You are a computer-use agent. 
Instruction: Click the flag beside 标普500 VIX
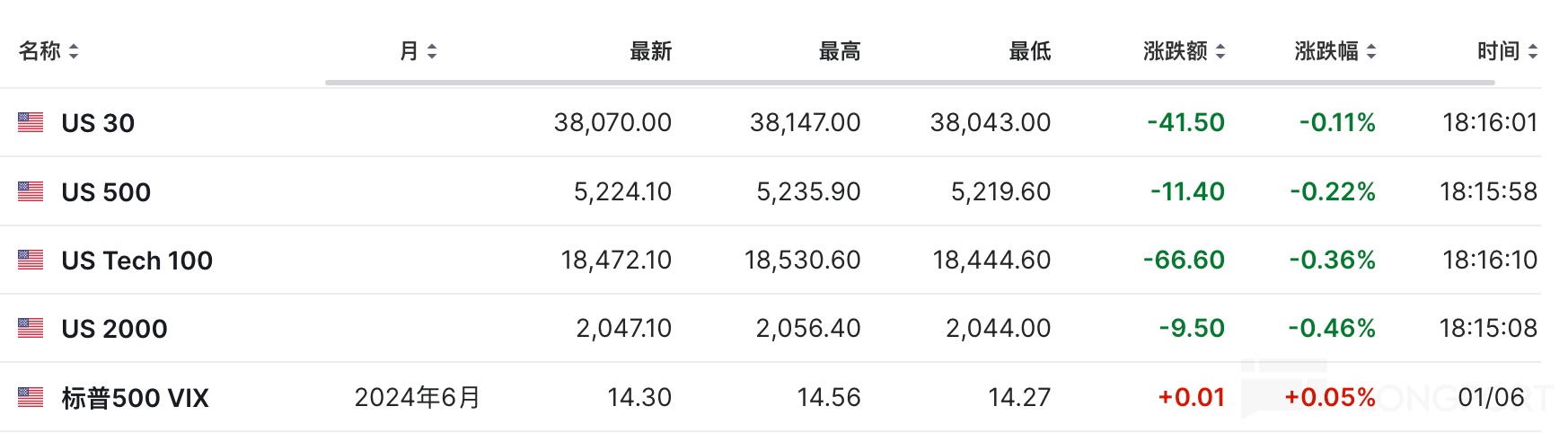pos(31,397)
